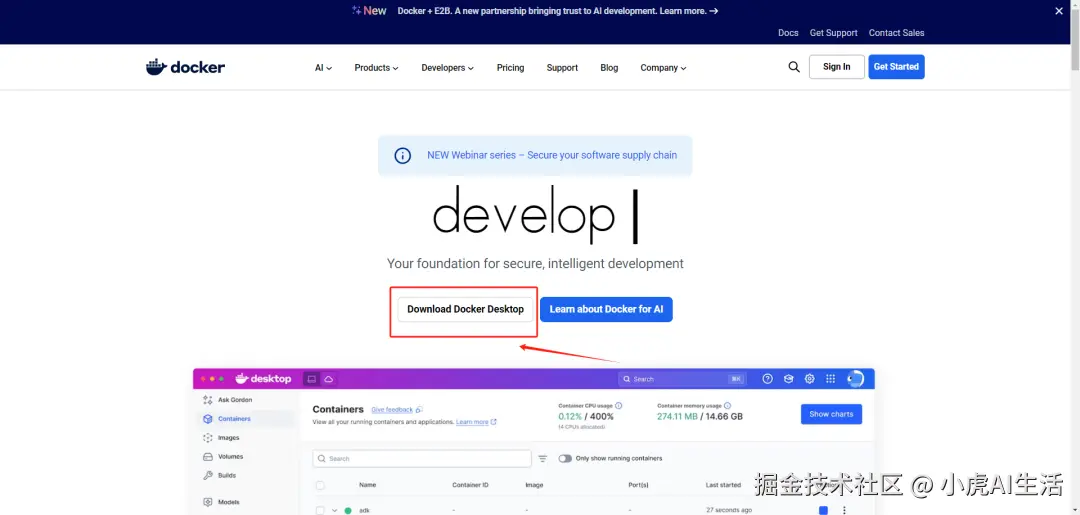Click the Docker desktop logo in preview
Screen dimensions: 1080x515
[x=263, y=379]
